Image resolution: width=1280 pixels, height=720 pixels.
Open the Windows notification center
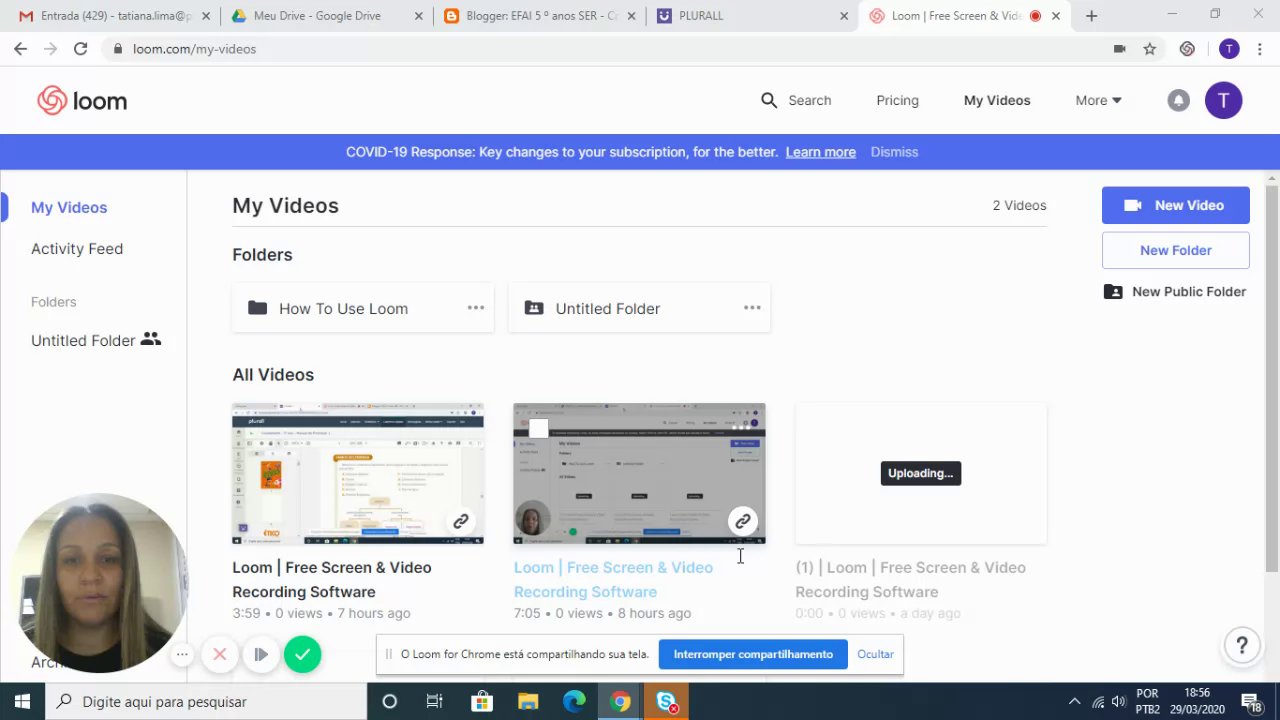[1249, 701]
